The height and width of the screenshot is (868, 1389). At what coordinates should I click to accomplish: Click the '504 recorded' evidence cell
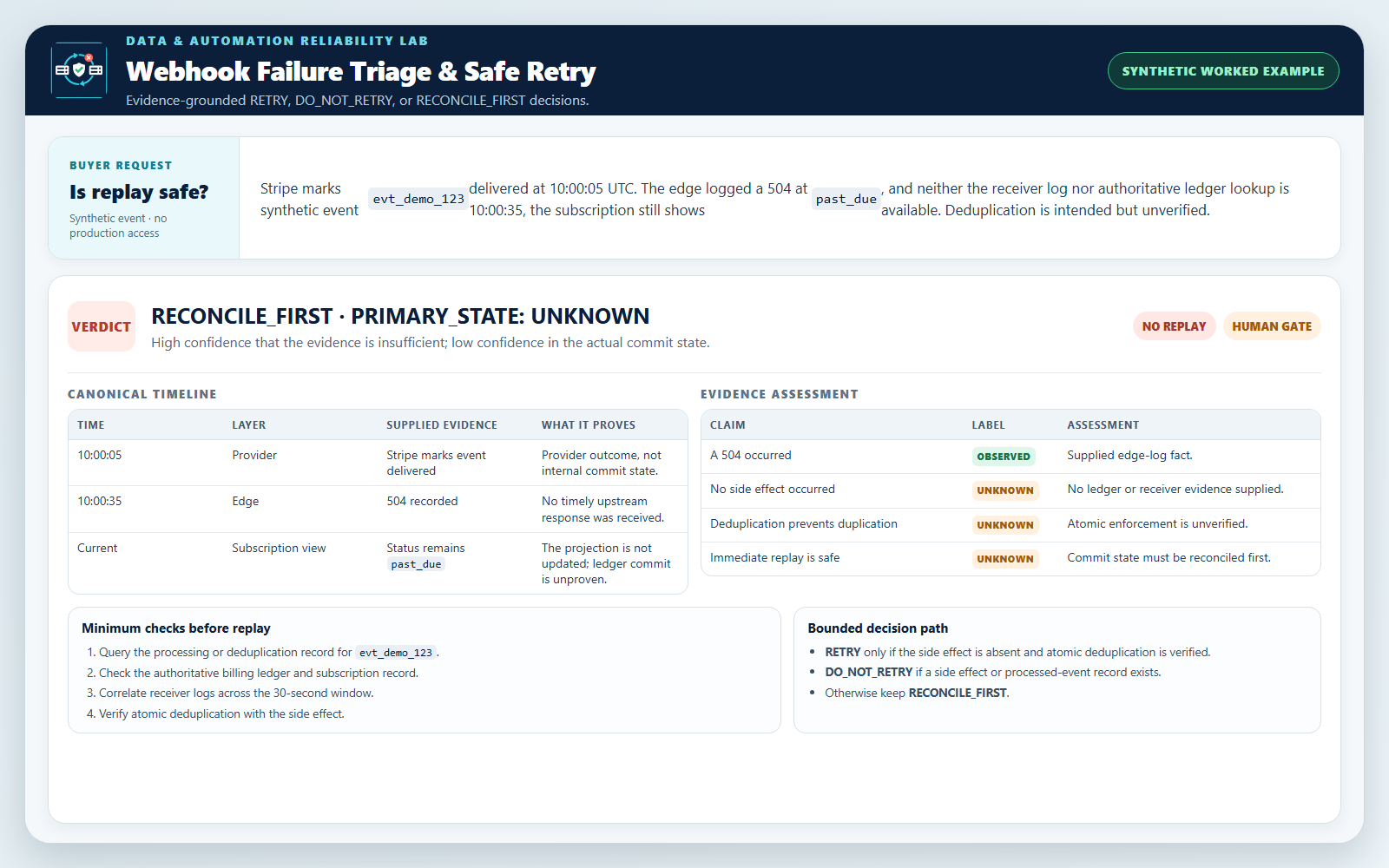point(422,501)
